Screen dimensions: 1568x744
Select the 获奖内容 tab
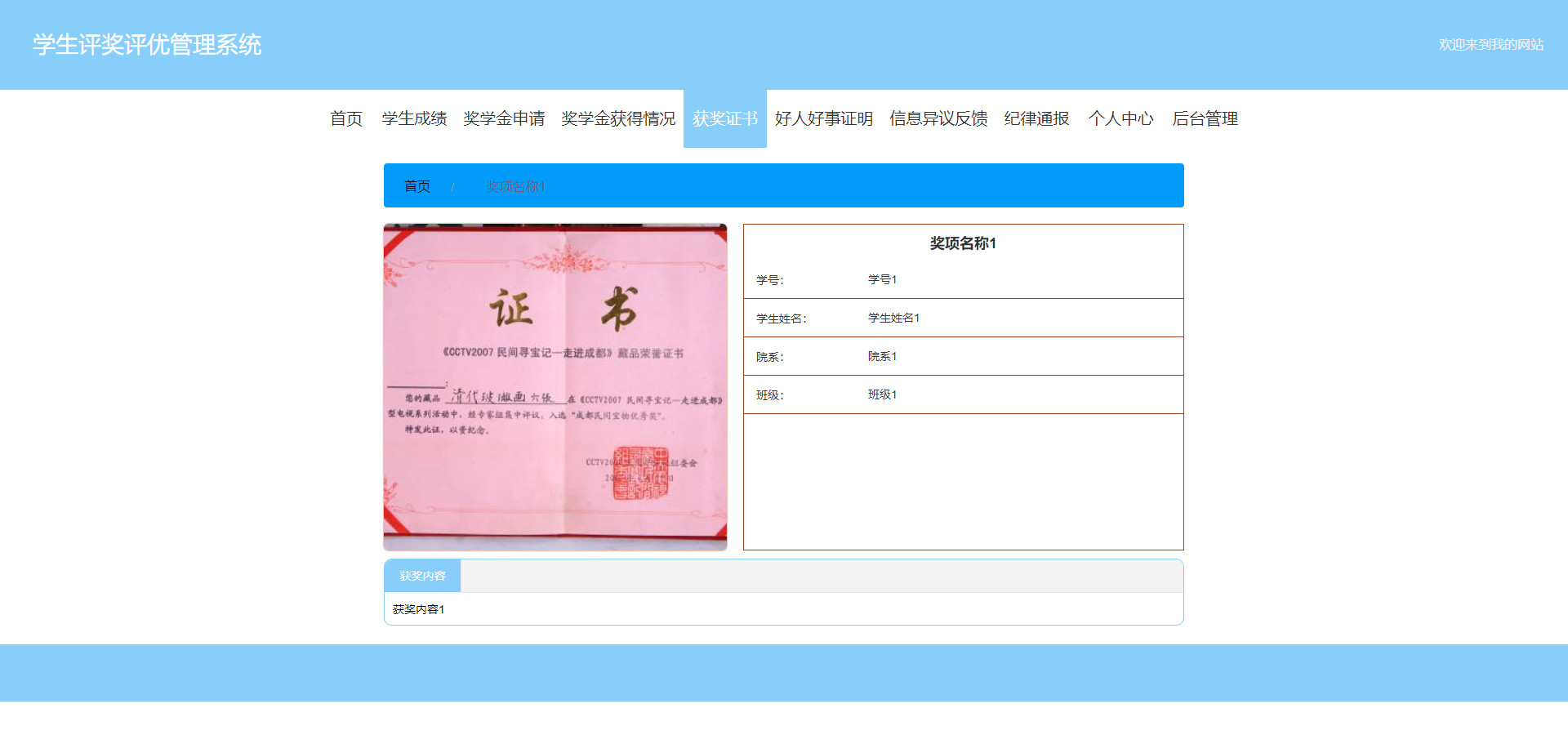(422, 576)
